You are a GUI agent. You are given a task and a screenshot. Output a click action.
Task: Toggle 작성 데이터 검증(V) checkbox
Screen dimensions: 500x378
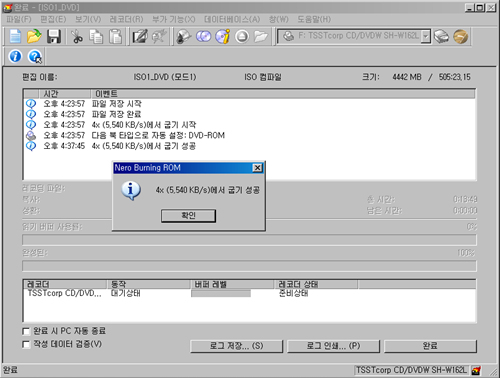(x=26, y=344)
